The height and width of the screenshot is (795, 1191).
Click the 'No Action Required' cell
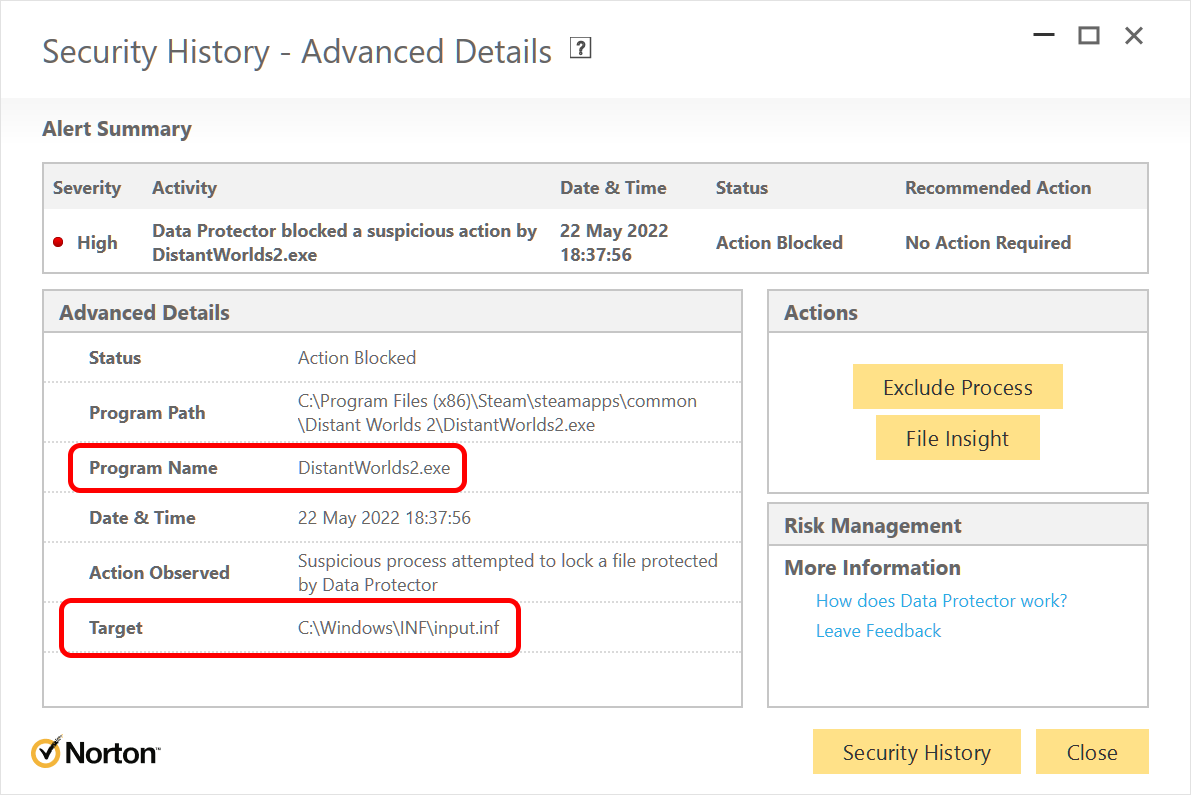(x=987, y=242)
